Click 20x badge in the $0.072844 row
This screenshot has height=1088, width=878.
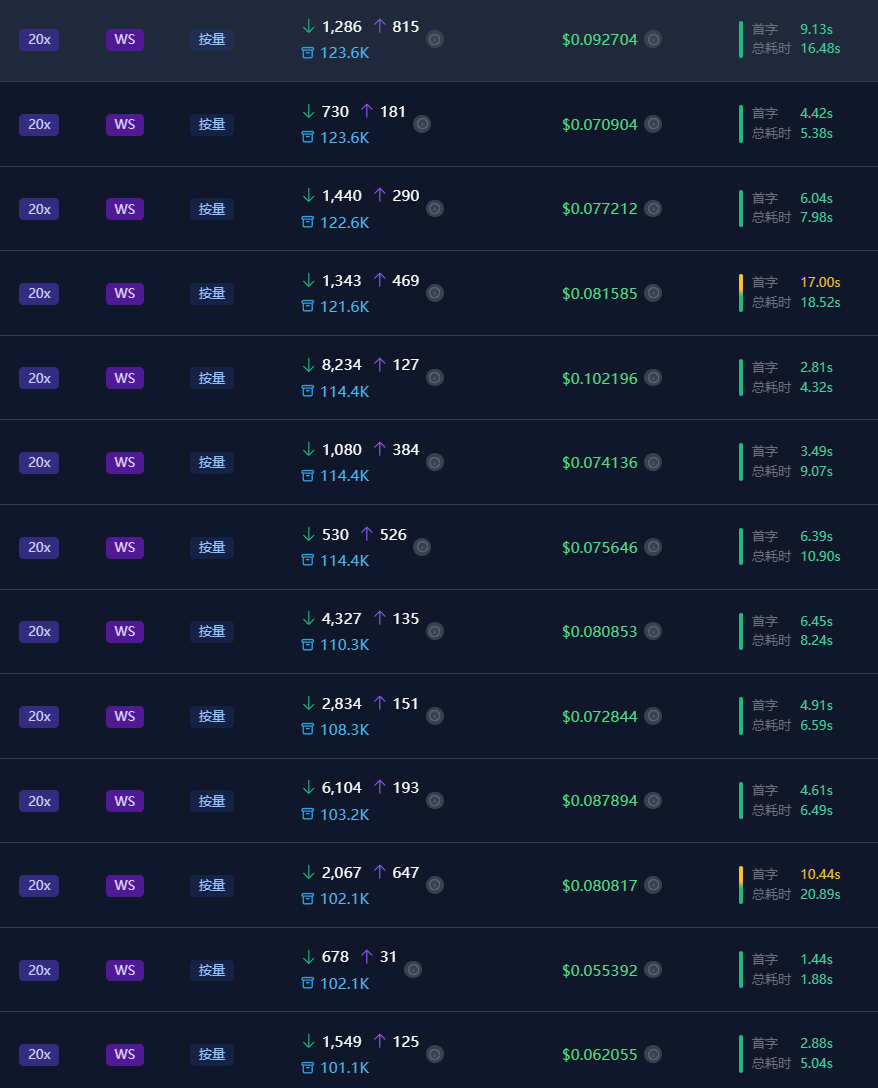pos(39,717)
